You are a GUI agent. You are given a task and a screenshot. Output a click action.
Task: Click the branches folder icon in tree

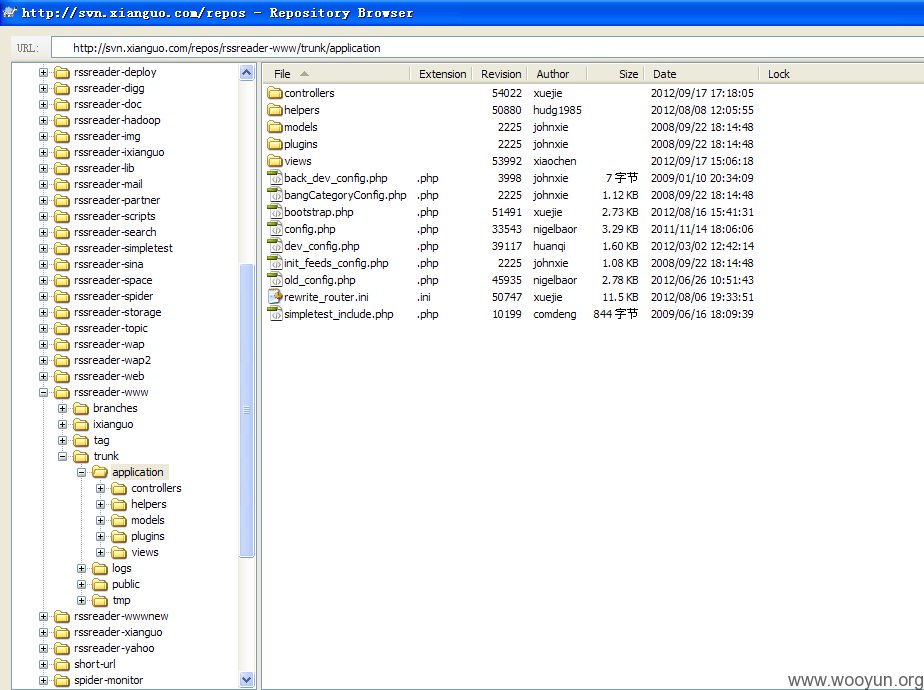(81, 409)
